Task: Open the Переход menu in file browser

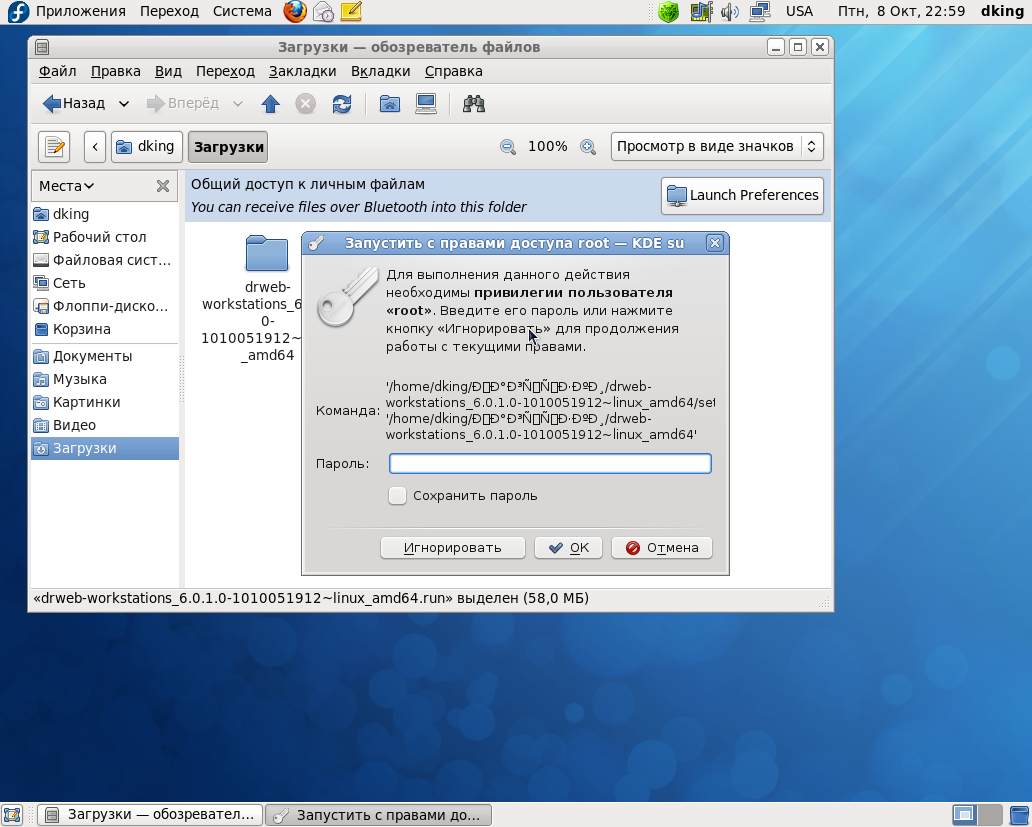Action: (x=225, y=71)
